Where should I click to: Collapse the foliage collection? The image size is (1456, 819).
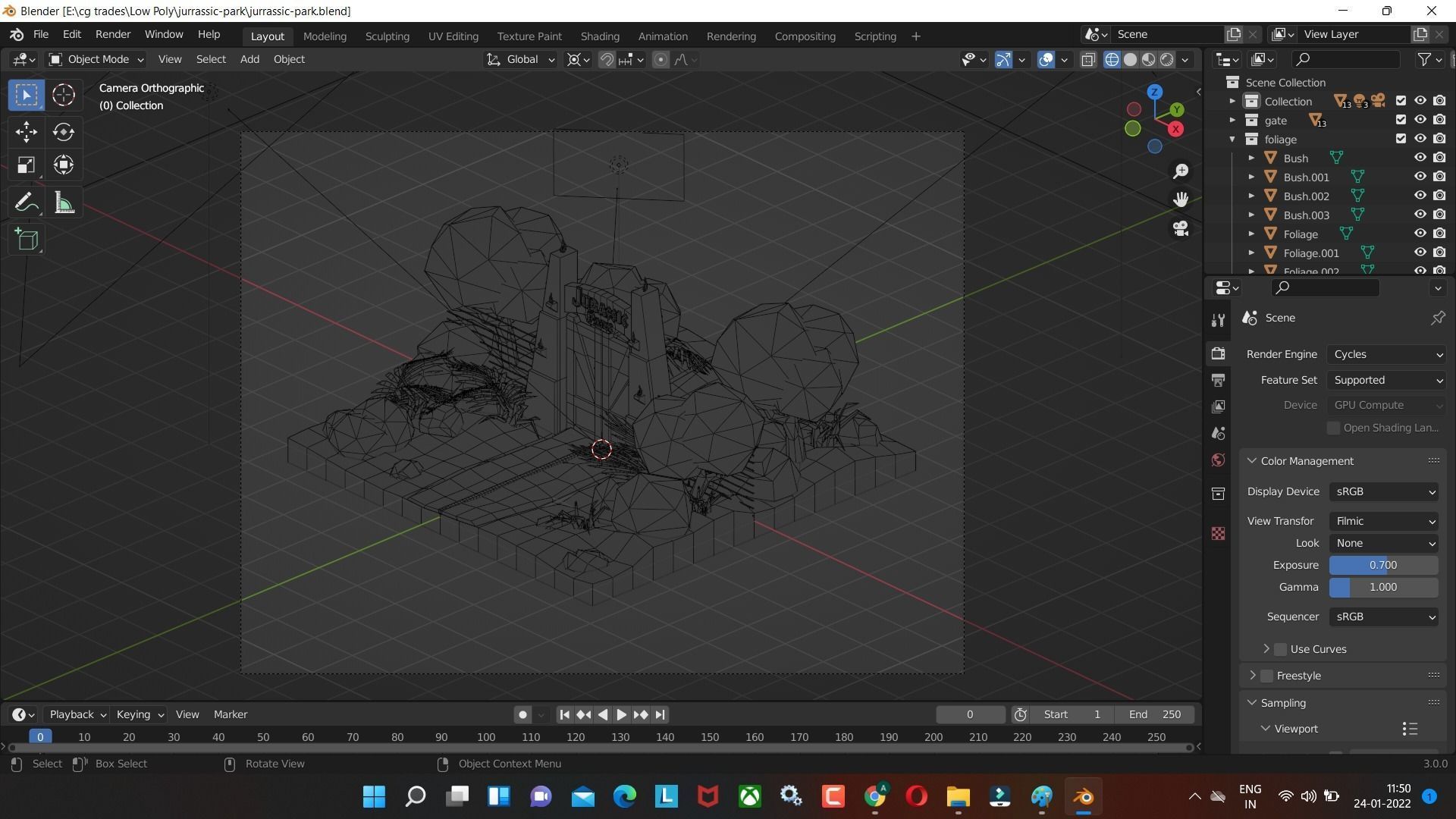[1232, 140]
